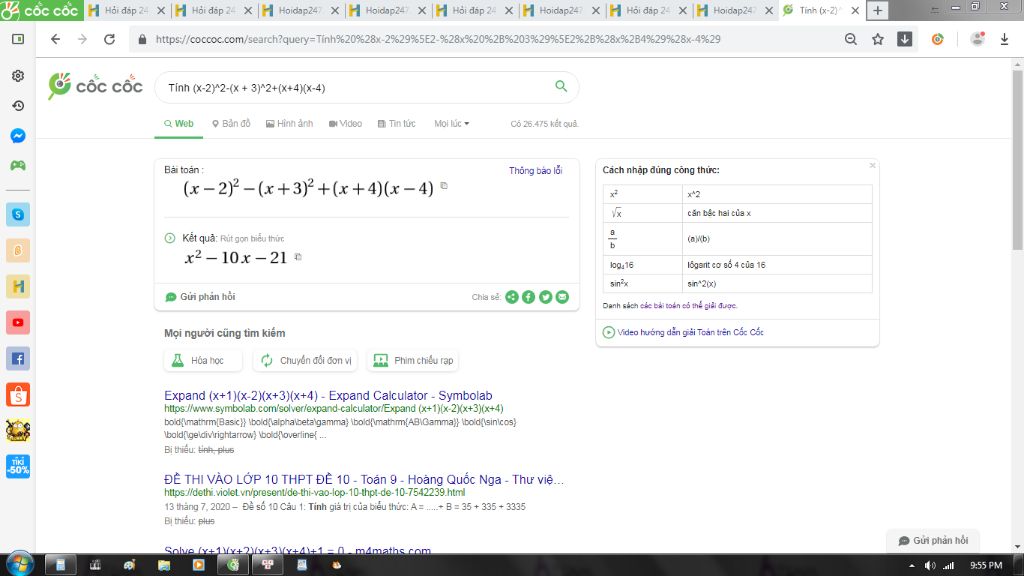
Task: Open the Hoidap247 sidebar shortcut
Action: [18, 286]
